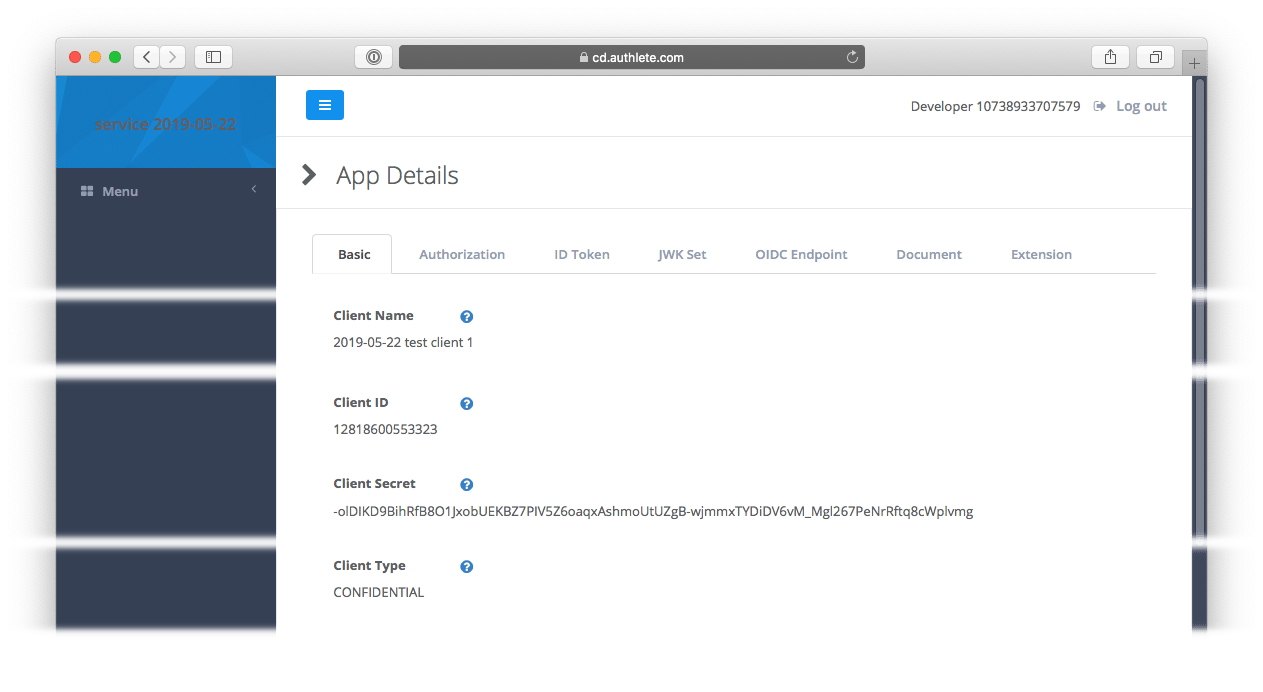This screenshot has width=1263, height=692.
Task: Open the JWK Set tab
Action: (682, 254)
